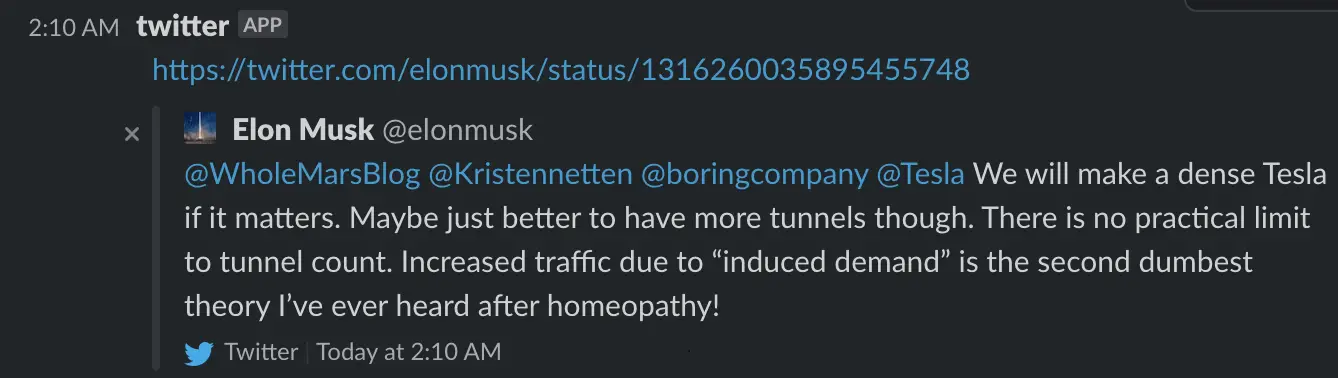The height and width of the screenshot is (378, 1338).
Task: Open the @elonmusk handle
Action: 458,129
